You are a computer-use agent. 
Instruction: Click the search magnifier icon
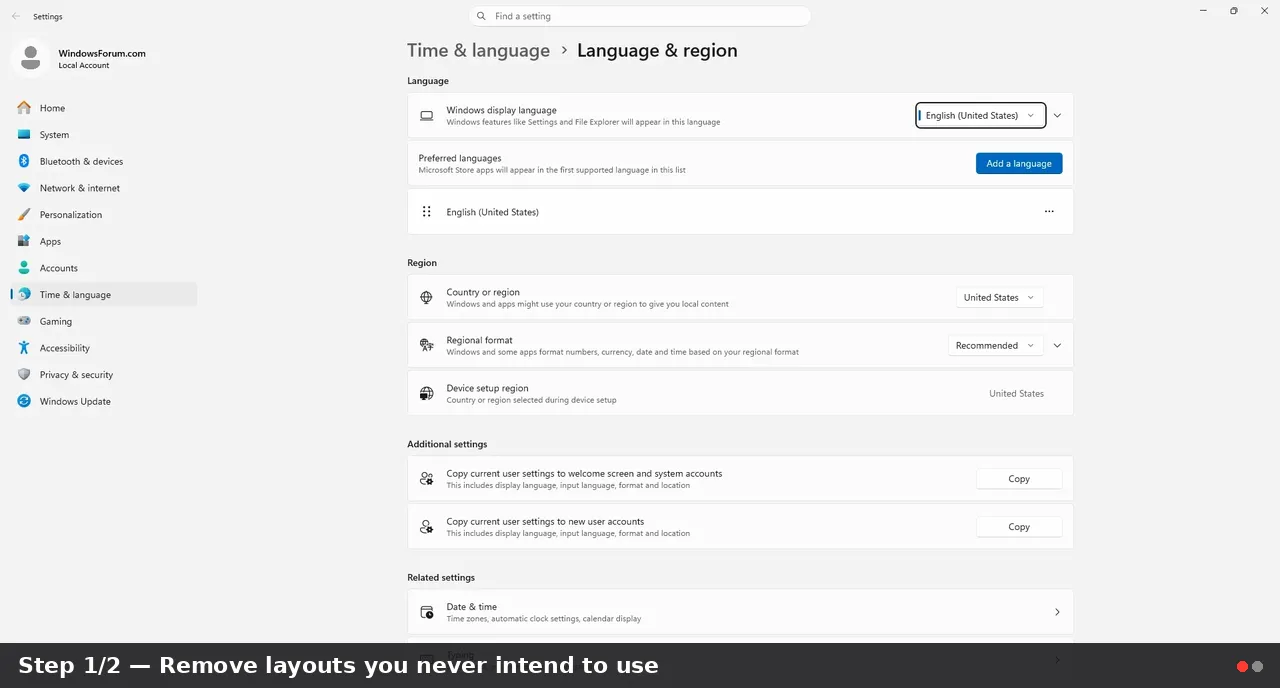[x=482, y=16]
